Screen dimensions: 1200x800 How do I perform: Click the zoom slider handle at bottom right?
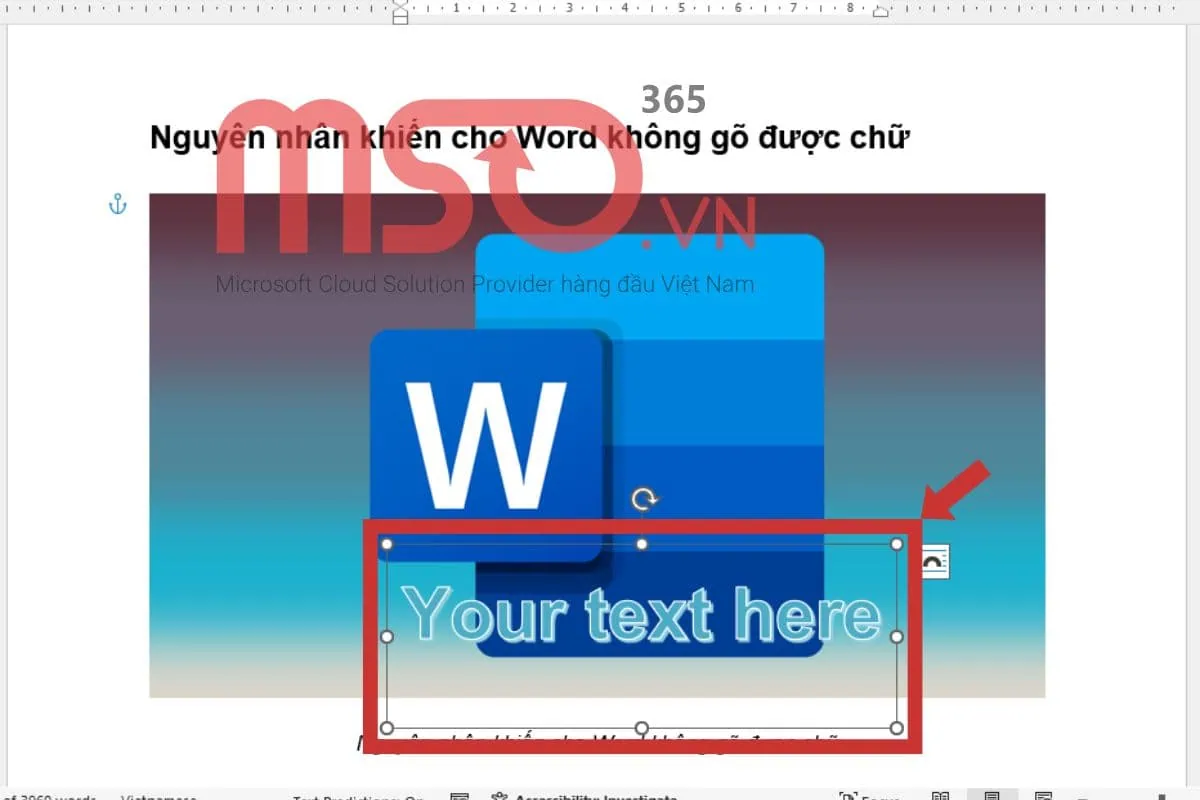pos(1162,795)
